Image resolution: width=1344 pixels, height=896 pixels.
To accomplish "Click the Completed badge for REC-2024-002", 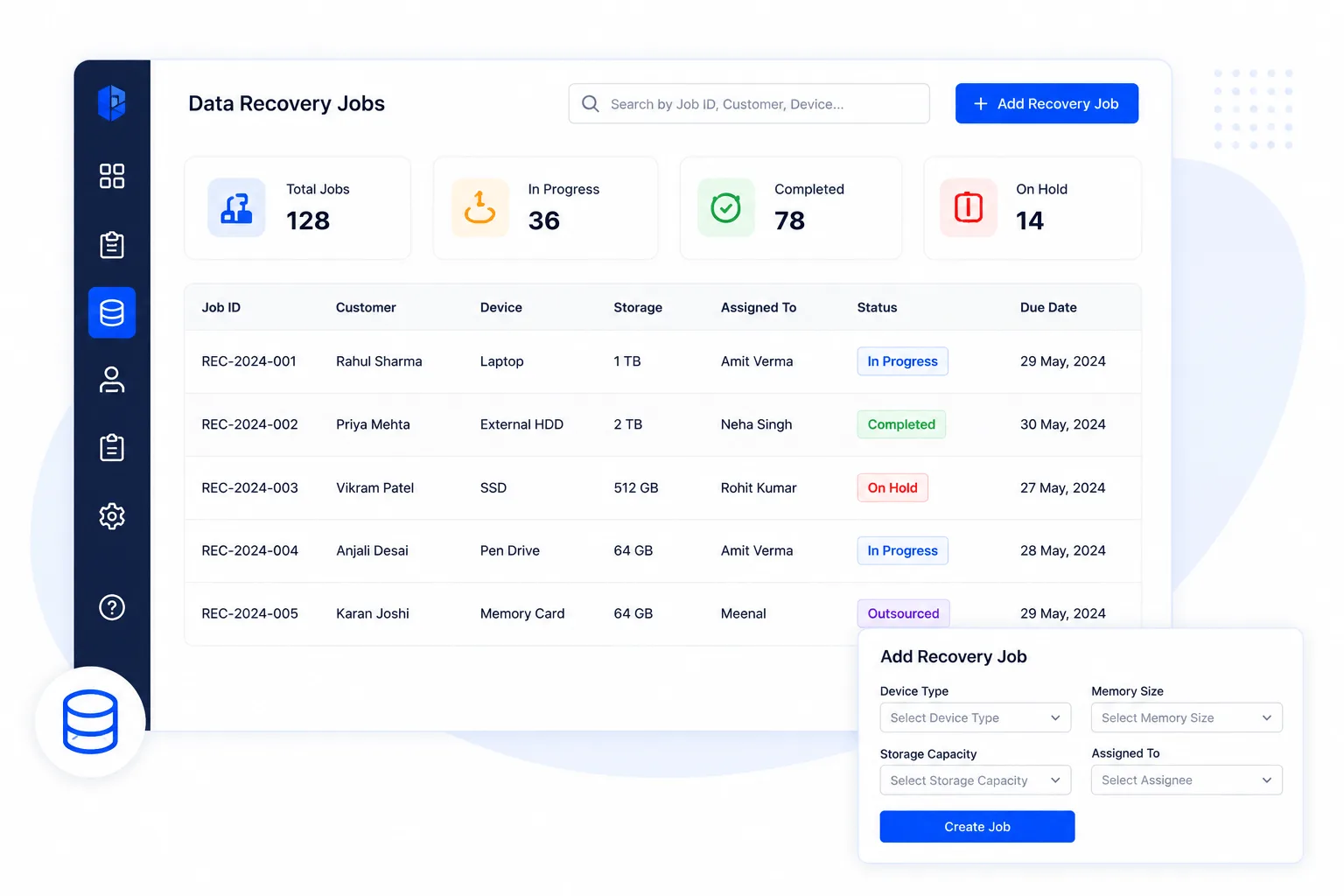I will coord(901,424).
